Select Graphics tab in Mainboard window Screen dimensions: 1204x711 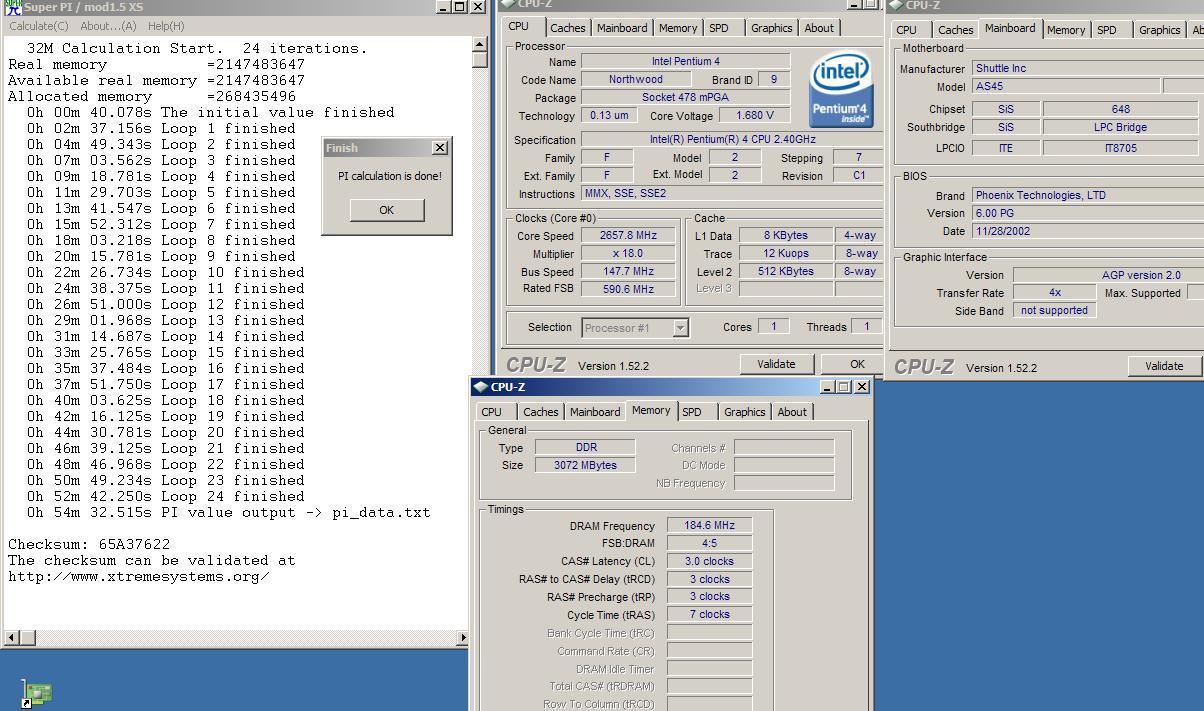point(1159,30)
